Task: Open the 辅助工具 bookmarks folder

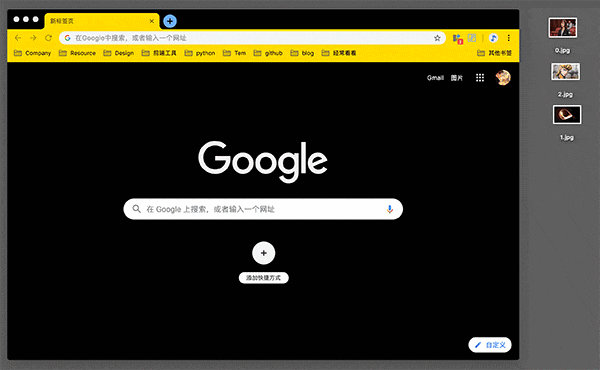Action: 159,53
